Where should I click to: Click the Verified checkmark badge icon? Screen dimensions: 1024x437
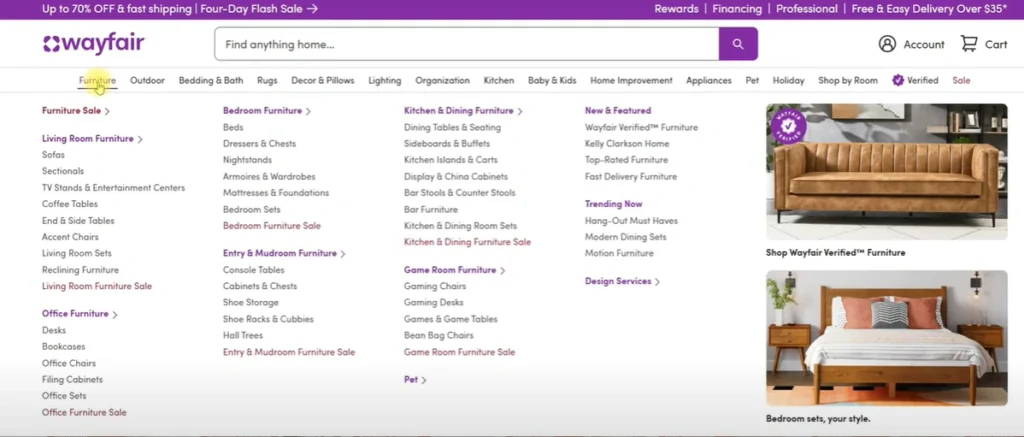[898, 80]
